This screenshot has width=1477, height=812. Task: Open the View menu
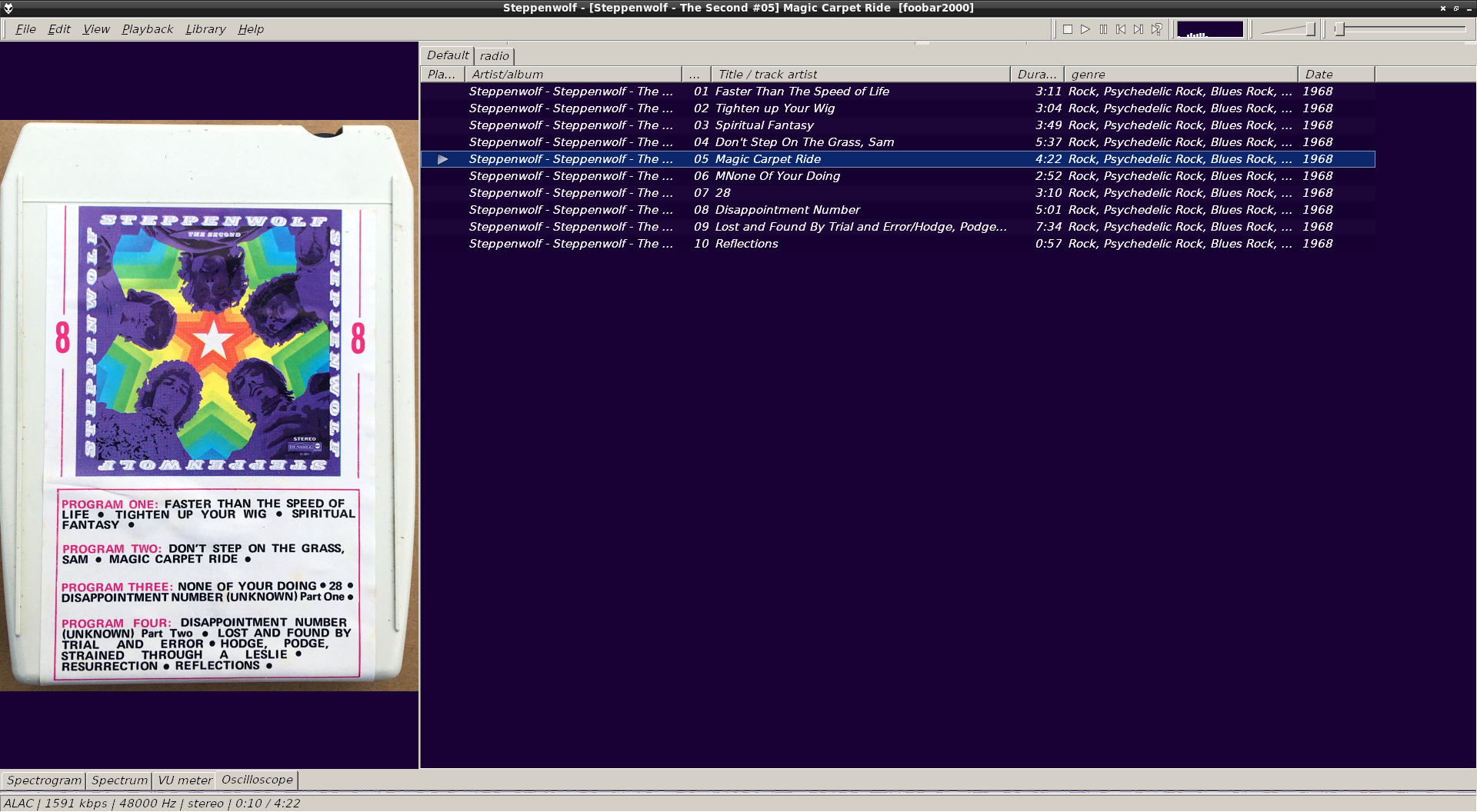click(x=96, y=29)
